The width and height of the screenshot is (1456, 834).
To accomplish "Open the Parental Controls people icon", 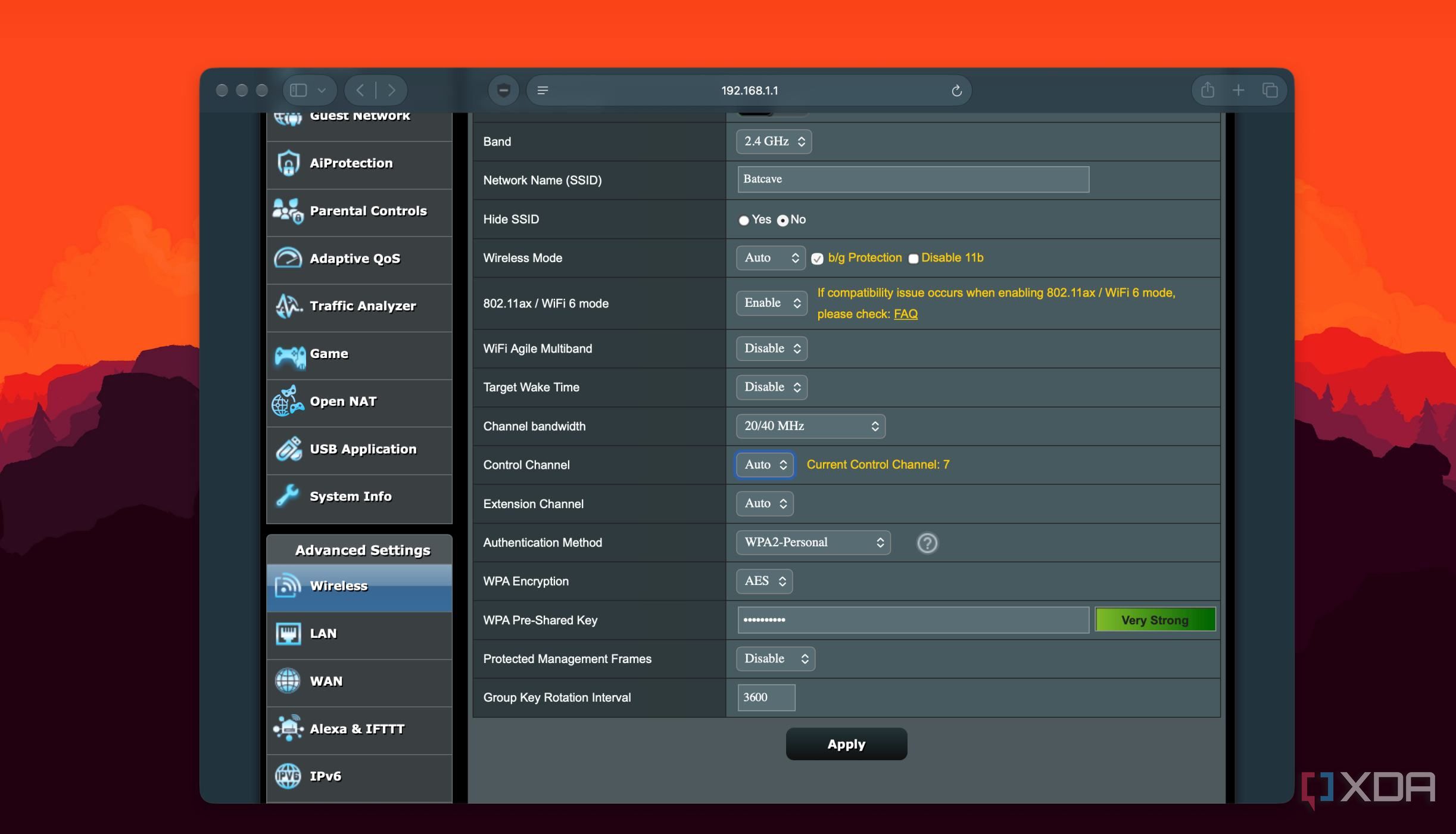I will tap(288, 211).
